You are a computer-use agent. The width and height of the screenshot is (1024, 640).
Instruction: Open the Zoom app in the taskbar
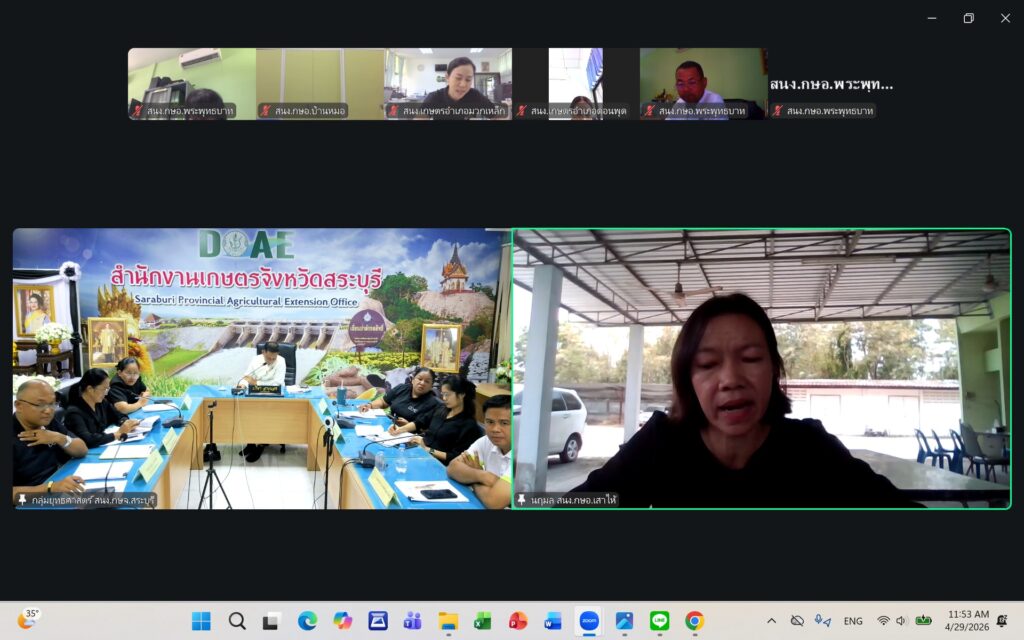[x=589, y=621]
